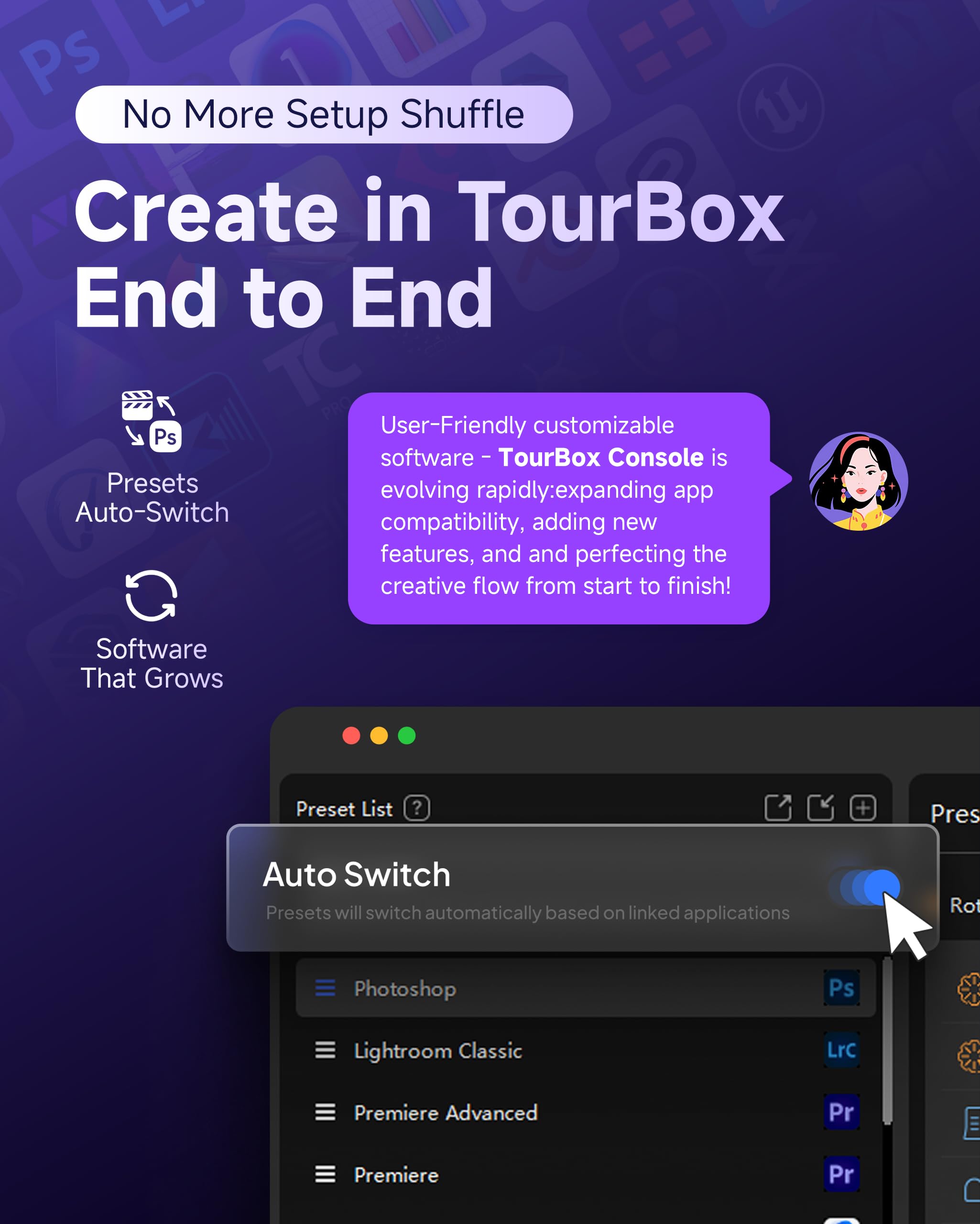
Task: Click the Lightroom Classic LrC icon
Action: [x=841, y=1050]
